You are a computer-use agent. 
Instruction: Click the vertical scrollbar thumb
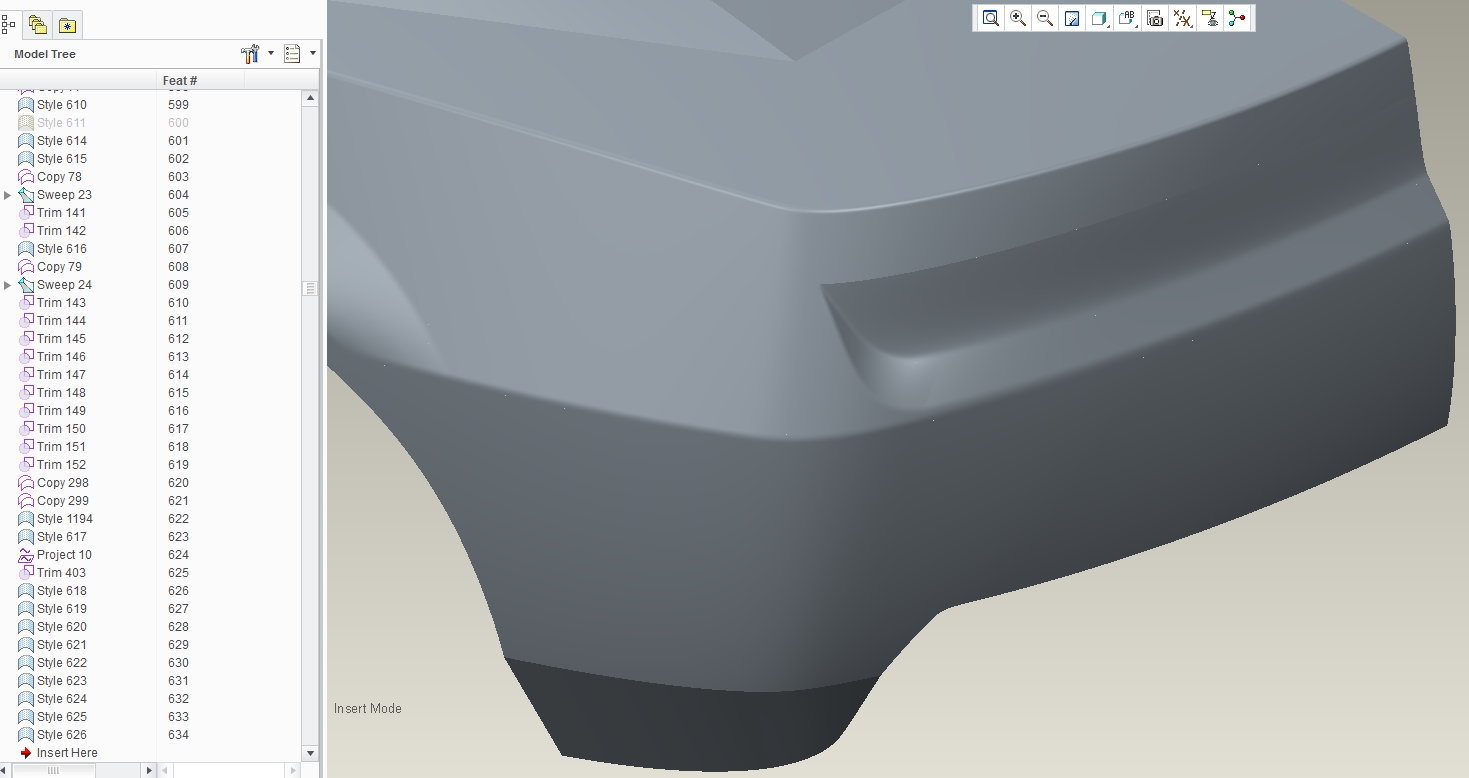click(310, 288)
